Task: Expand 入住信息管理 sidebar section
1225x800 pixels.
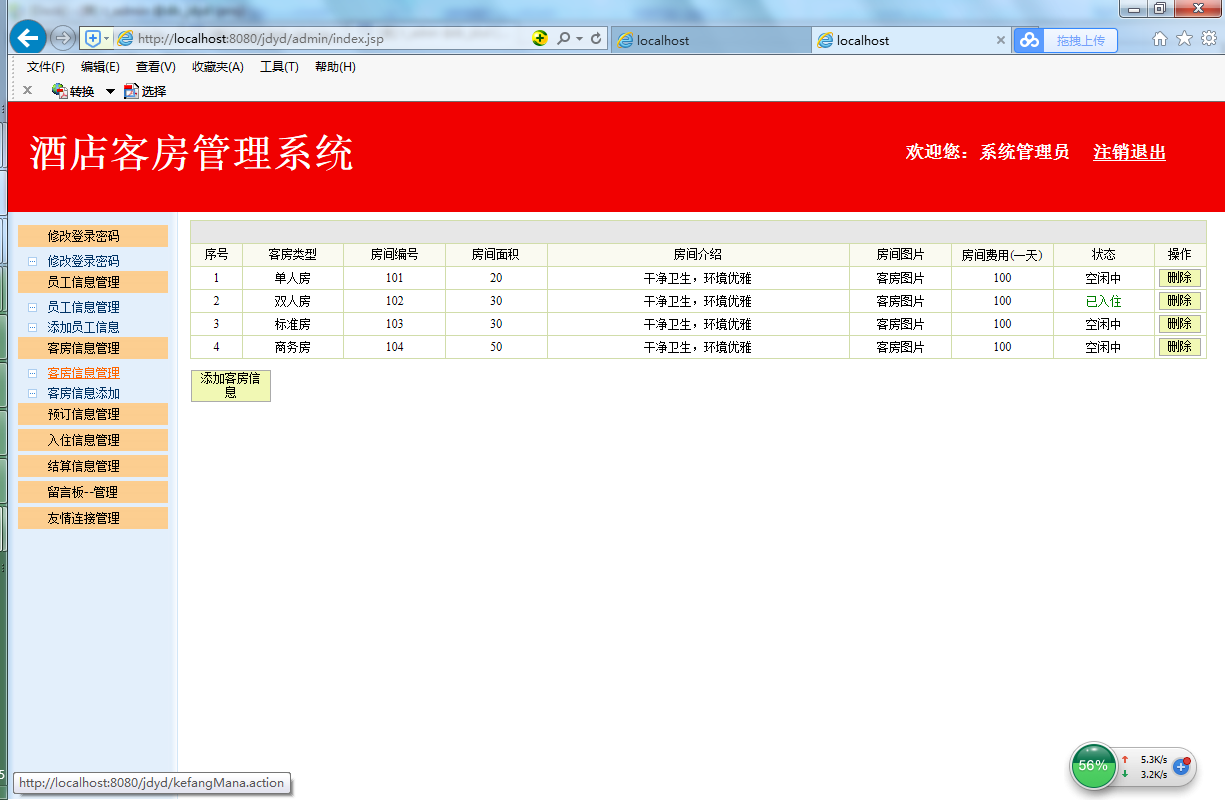Action: click(x=93, y=440)
